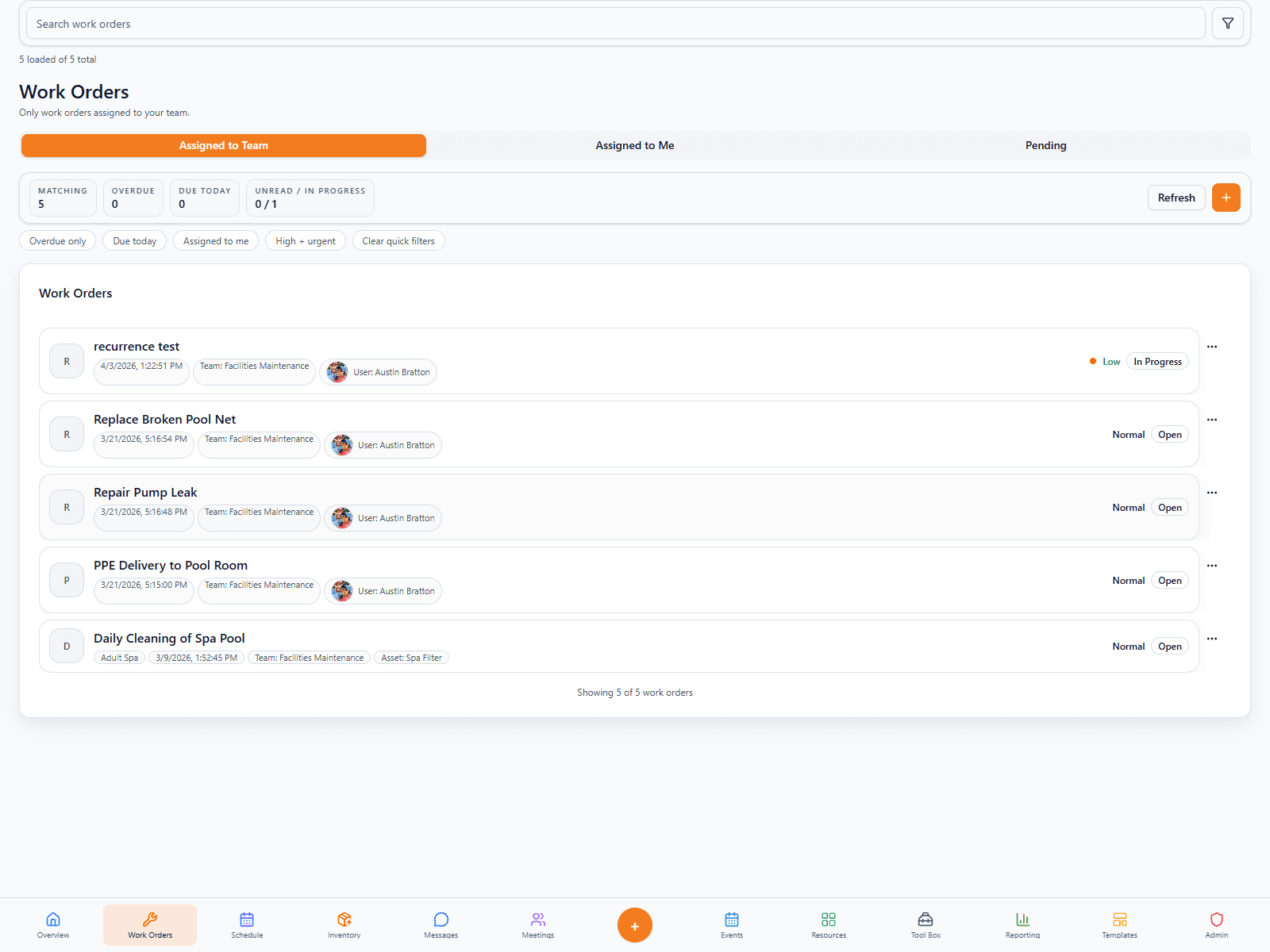Screen dimensions: 1270x952
Task: Open options menu for Daily Cleaning of Spa Pool
Action: coord(1212,638)
